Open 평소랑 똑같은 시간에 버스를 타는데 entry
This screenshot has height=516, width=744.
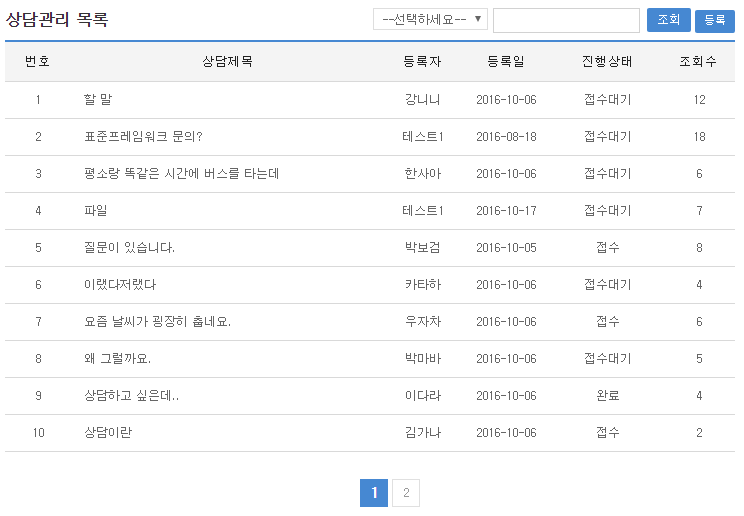click(181, 174)
